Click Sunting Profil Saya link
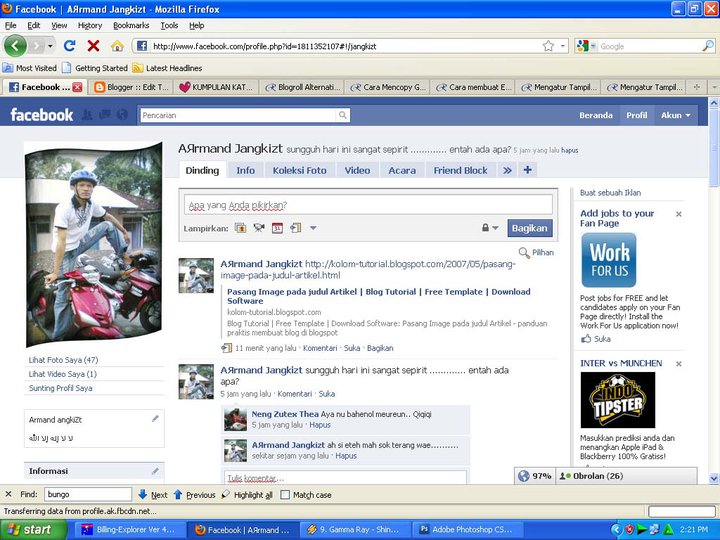 click(x=60, y=388)
